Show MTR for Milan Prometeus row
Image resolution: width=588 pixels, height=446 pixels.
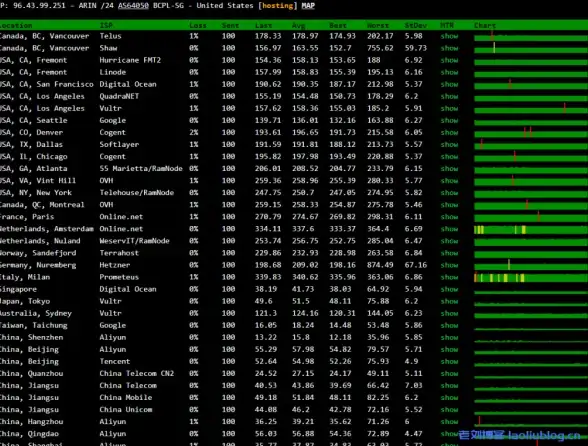[x=449, y=277]
